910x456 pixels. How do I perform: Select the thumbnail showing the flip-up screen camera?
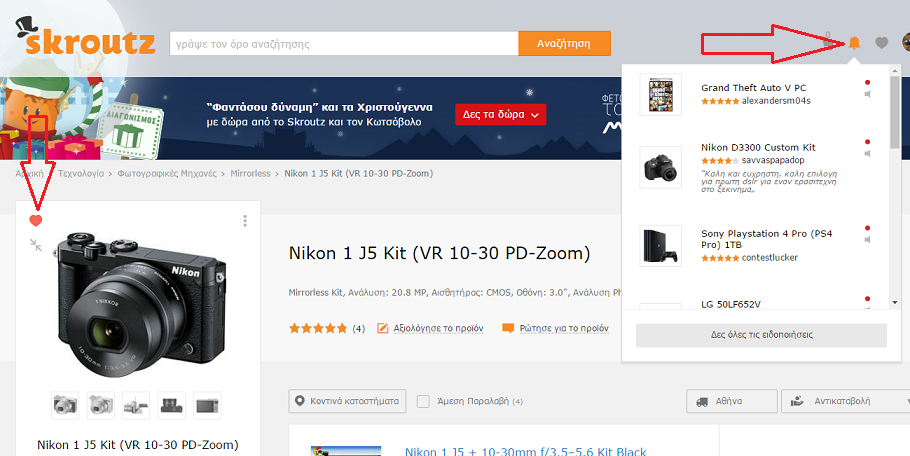pos(136,405)
